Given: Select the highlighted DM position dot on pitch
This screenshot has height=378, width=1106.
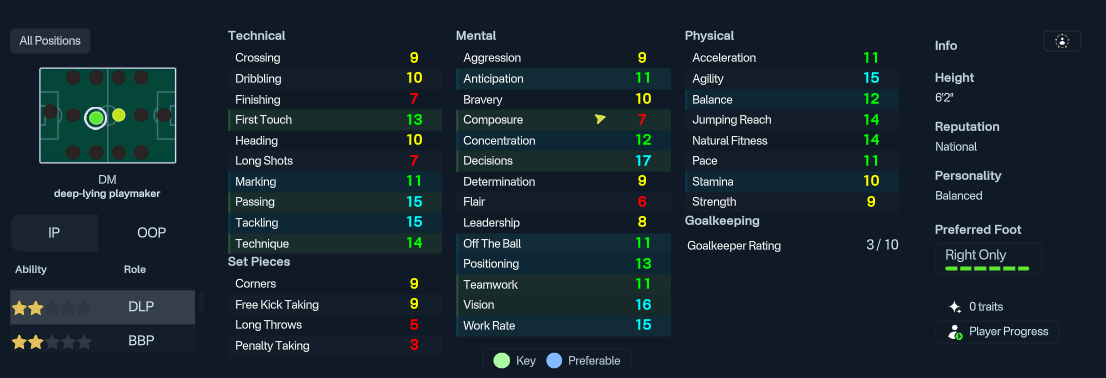Looking at the screenshot, I should tap(95, 117).
